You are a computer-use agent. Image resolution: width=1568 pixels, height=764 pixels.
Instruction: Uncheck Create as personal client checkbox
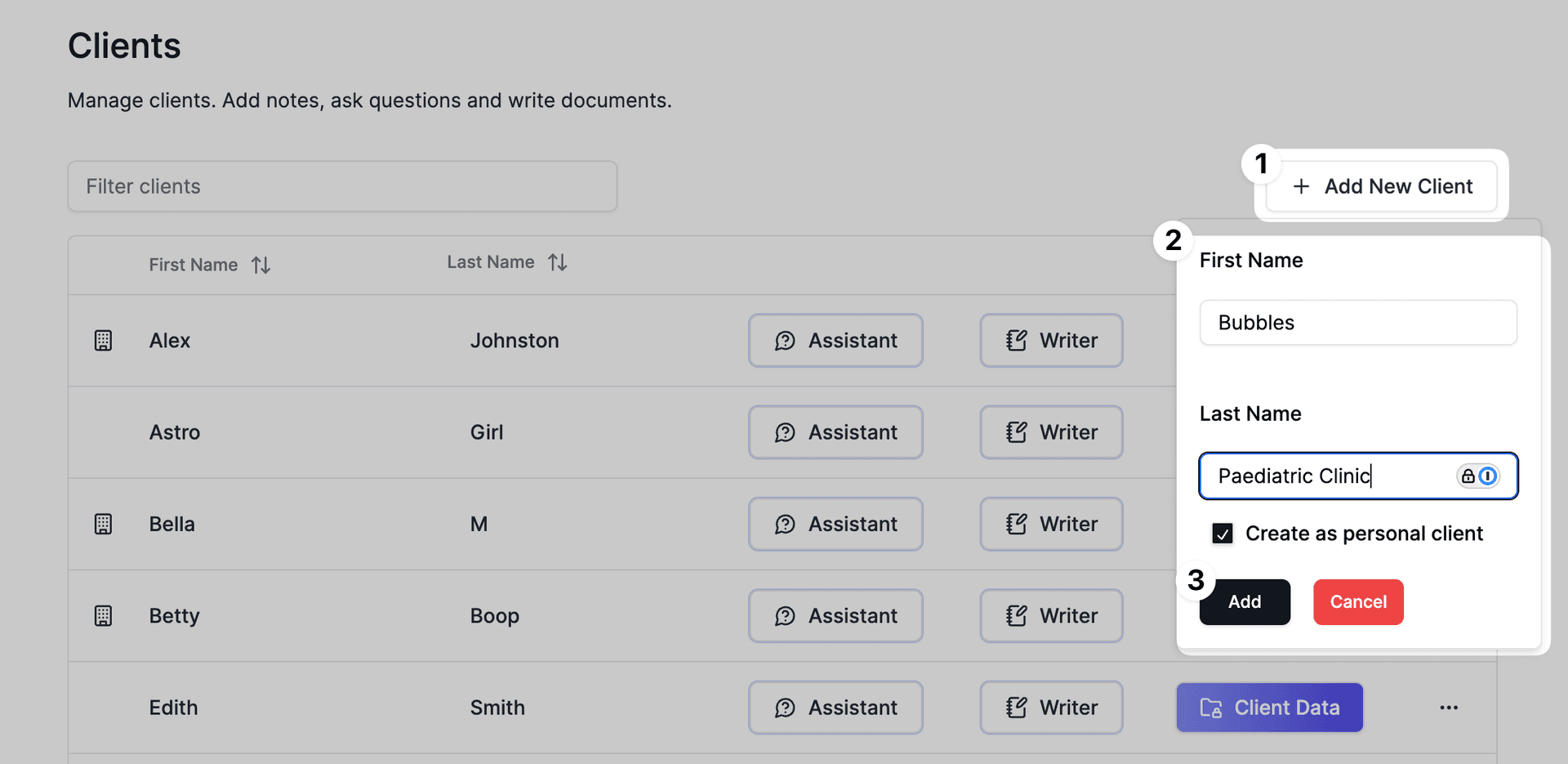[1223, 534]
